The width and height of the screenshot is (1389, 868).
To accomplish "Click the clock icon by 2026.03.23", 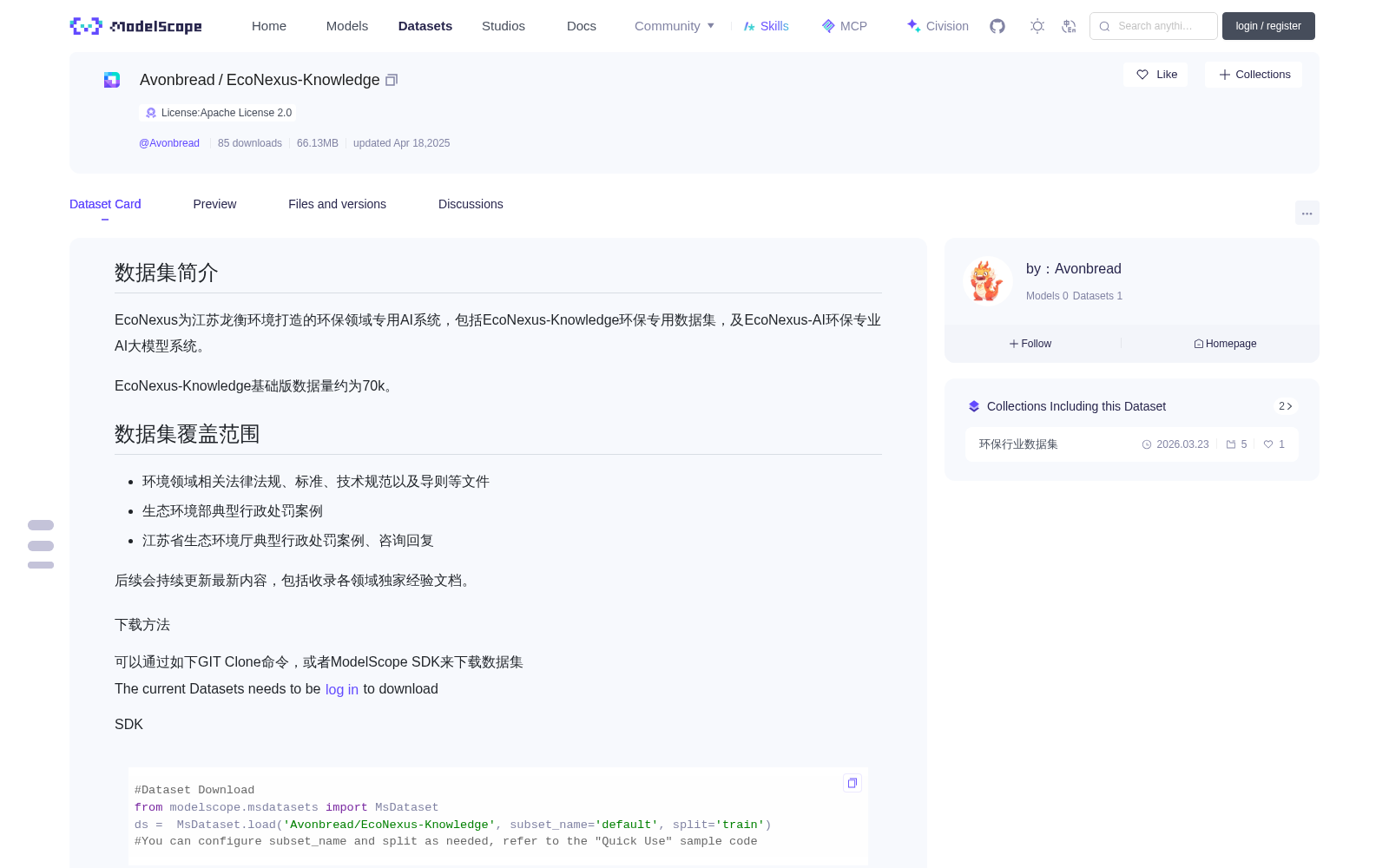I will pyautogui.click(x=1147, y=444).
